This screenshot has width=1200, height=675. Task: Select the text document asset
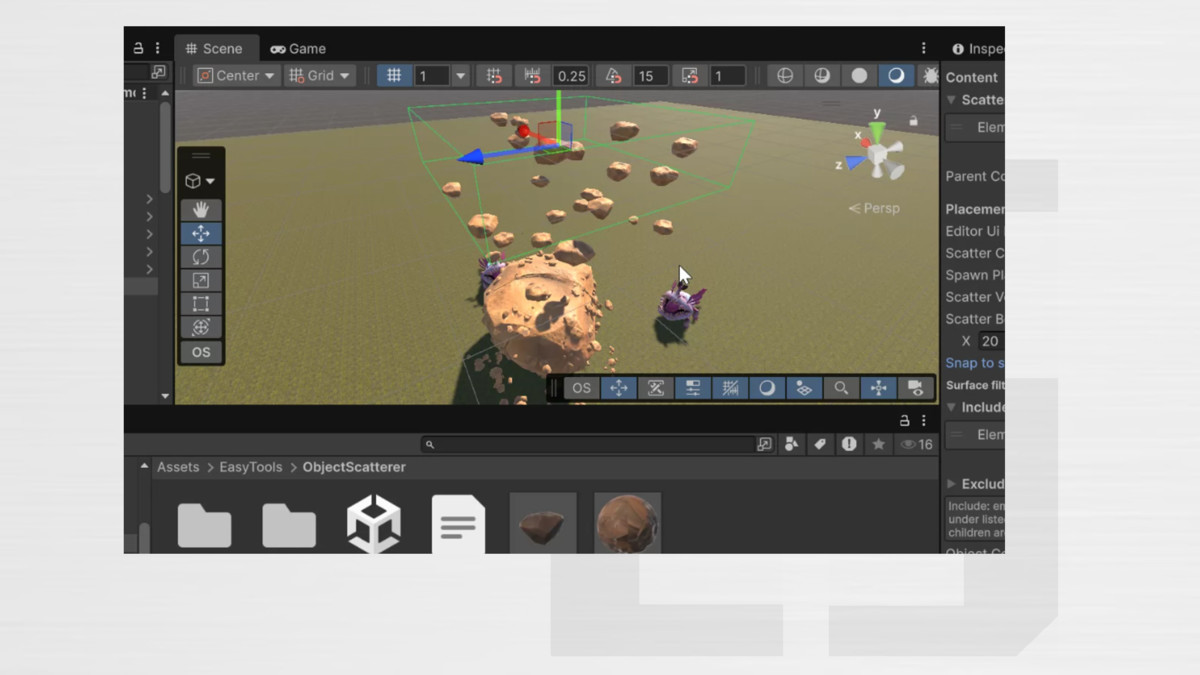[x=458, y=524]
